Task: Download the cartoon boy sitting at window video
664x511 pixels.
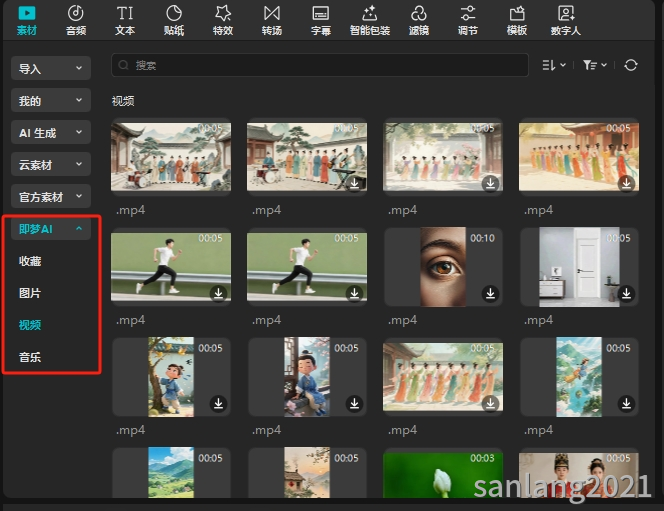Action: 354,403
